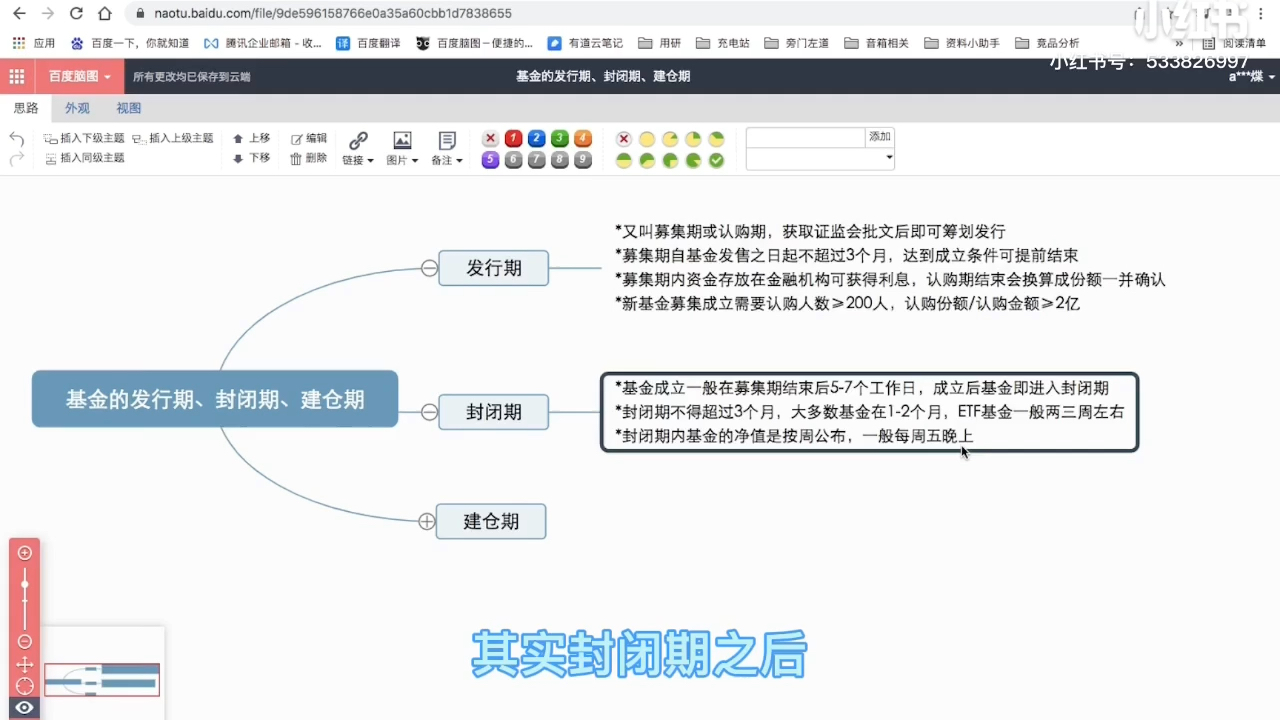Click the picture insert icon

tap(402, 141)
